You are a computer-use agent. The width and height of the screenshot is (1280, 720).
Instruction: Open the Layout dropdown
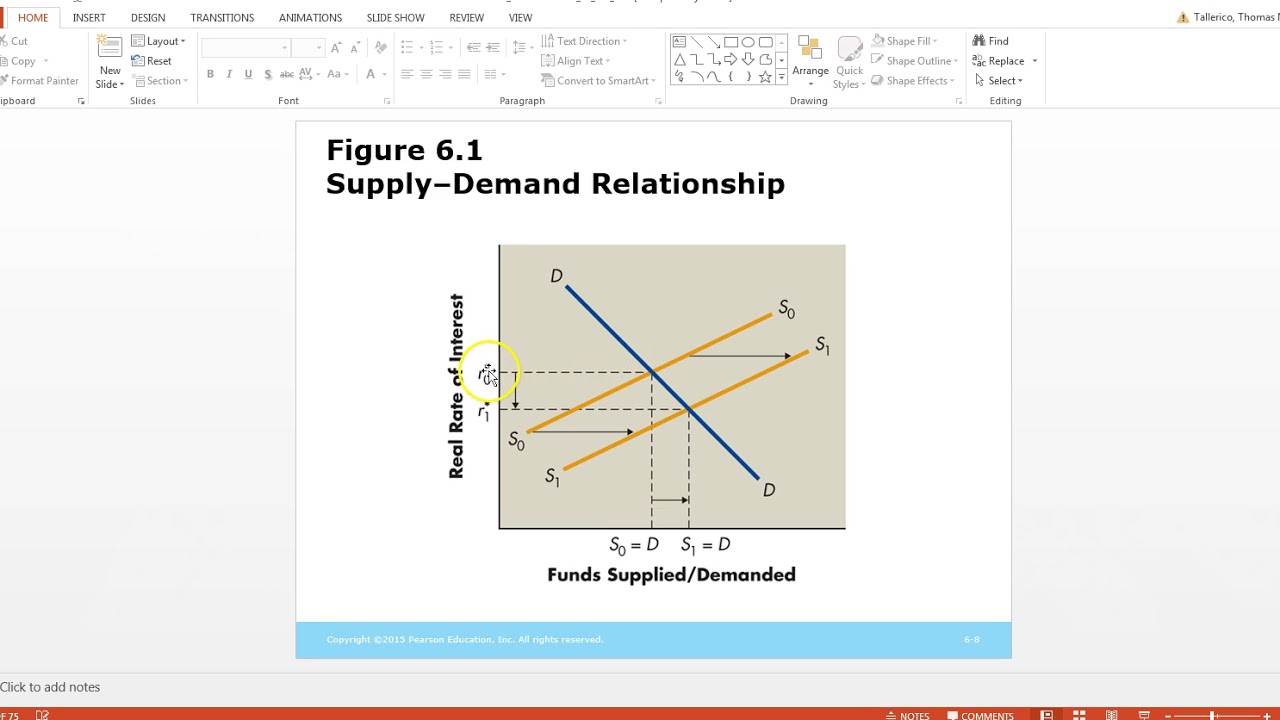tap(159, 41)
